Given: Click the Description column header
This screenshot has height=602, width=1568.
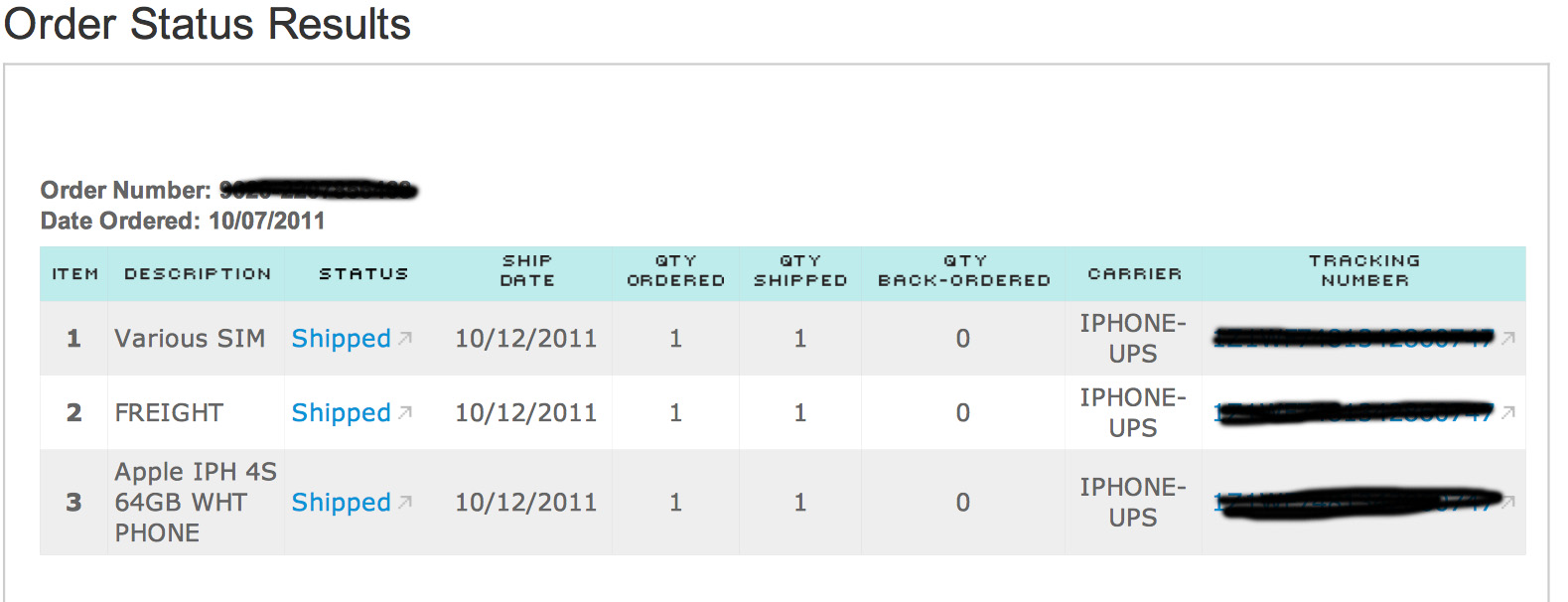Looking at the screenshot, I should tap(198, 273).
